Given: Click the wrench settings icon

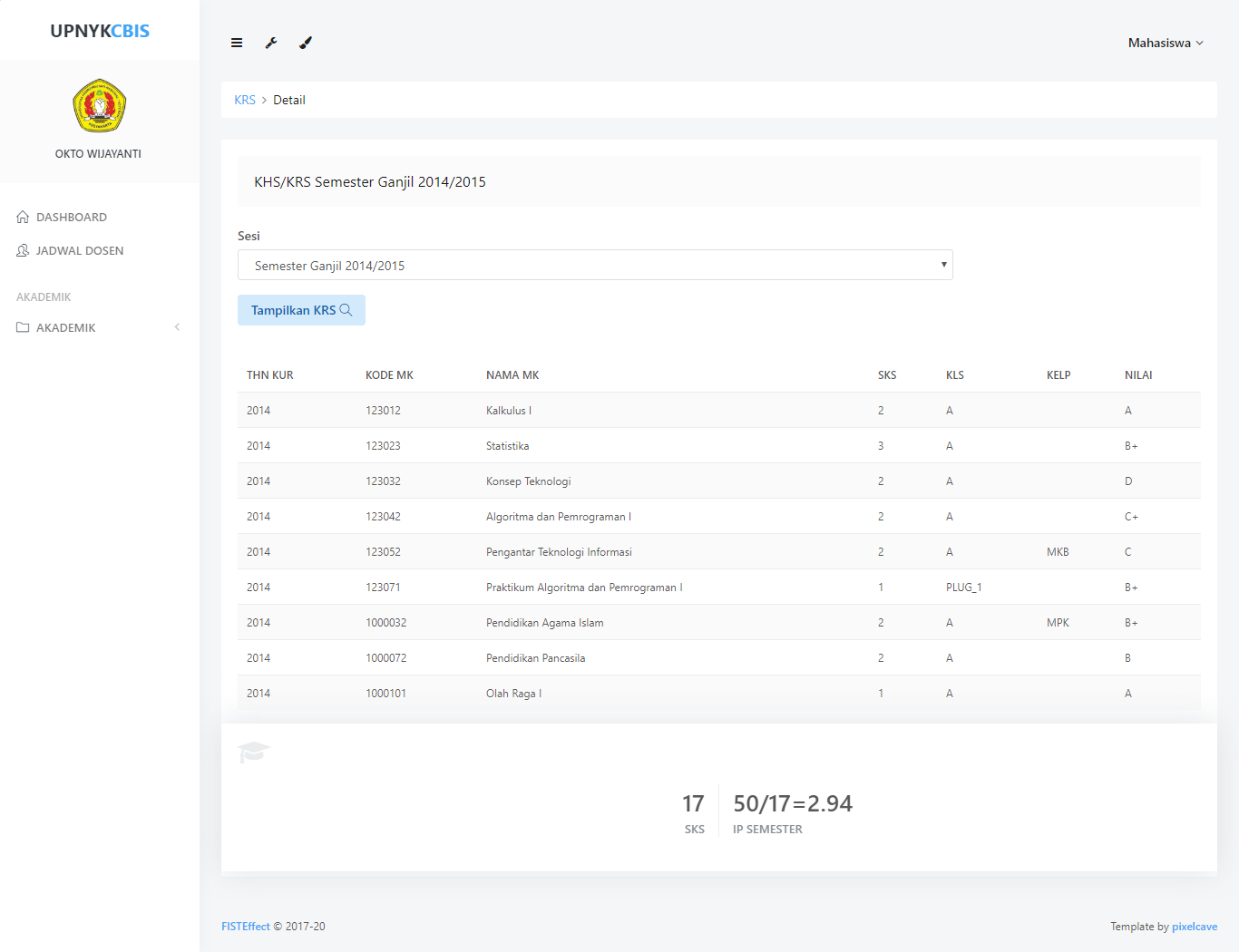Looking at the screenshot, I should pyautogui.click(x=271, y=43).
